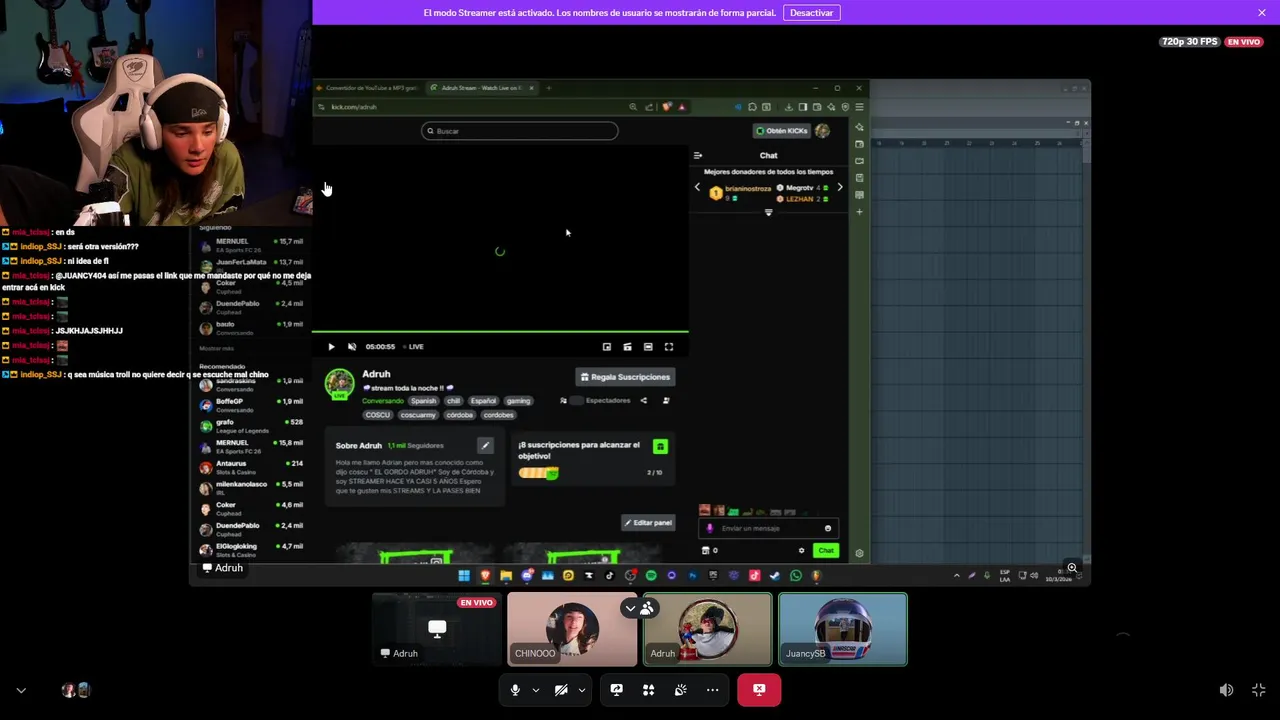Click the Kick player green progress bar
The height and width of the screenshot is (720, 1280).
point(500,331)
